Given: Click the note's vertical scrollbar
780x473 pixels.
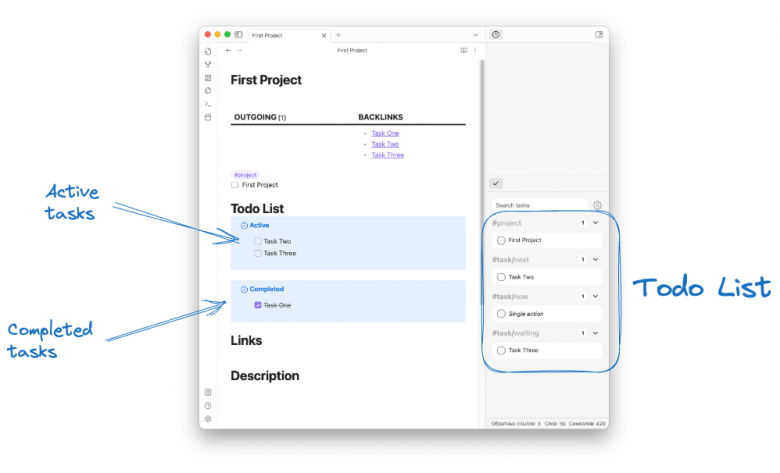Looking at the screenshot, I should (x=482, y=182).
